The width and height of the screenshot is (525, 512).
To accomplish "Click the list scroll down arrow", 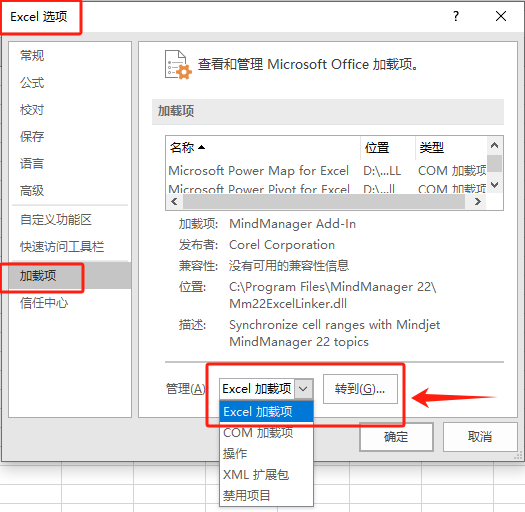I will [x=495, y=185].
